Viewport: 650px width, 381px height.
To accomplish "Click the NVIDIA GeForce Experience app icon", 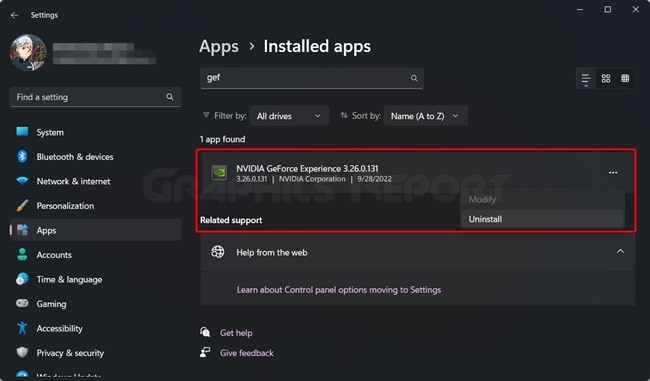I will coord(219,172).
